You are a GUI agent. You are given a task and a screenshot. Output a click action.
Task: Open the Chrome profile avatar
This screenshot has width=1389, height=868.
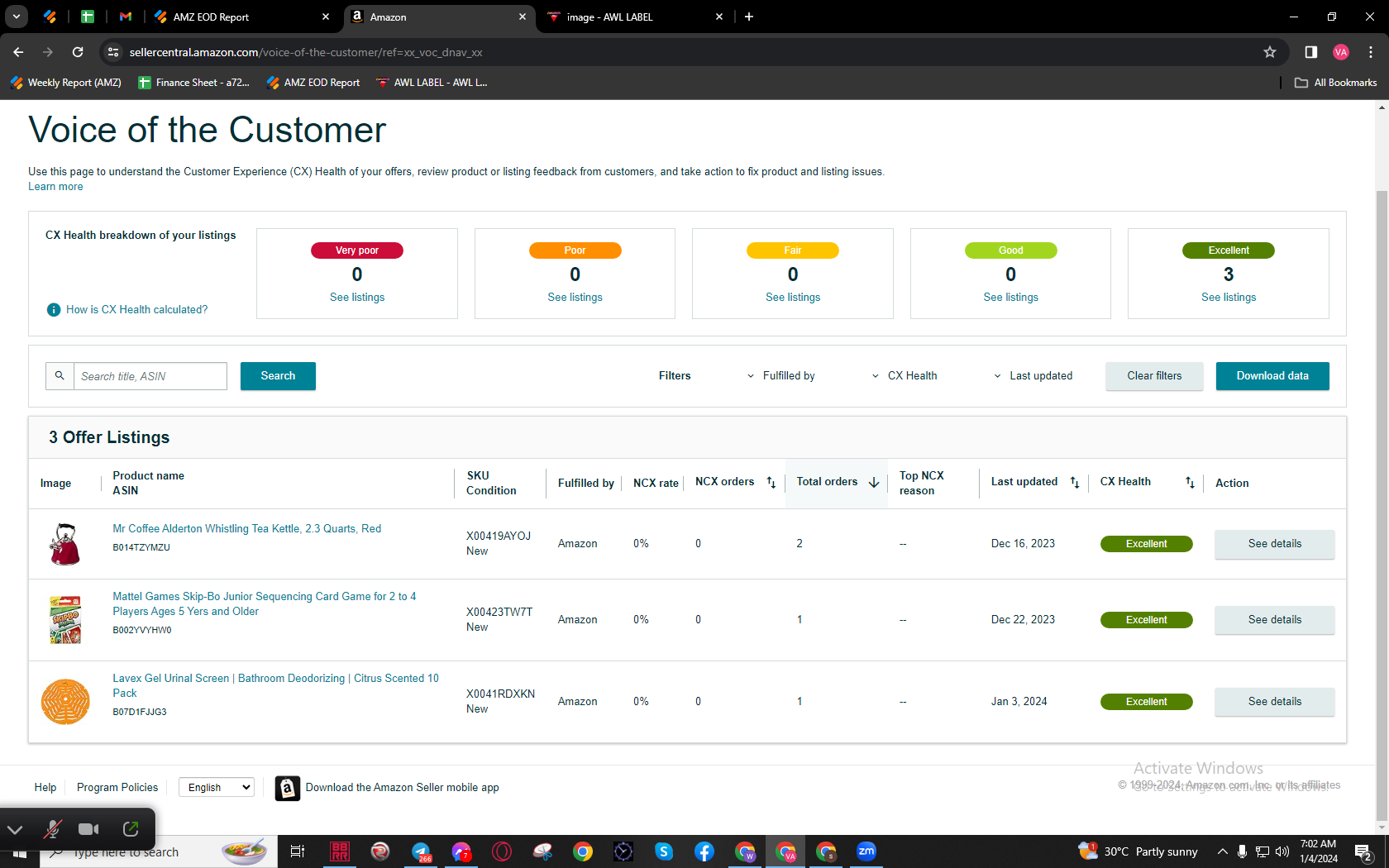[1341, 52]
